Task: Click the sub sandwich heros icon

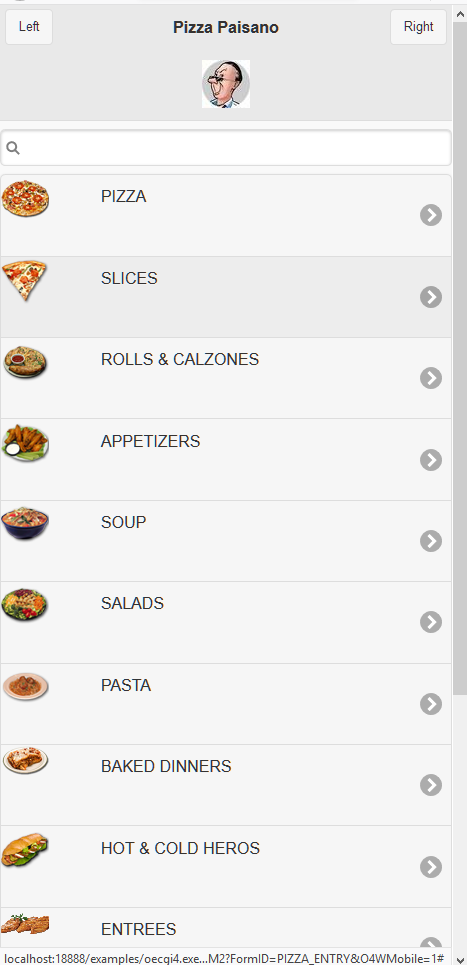Action: [x=25, y=850]
